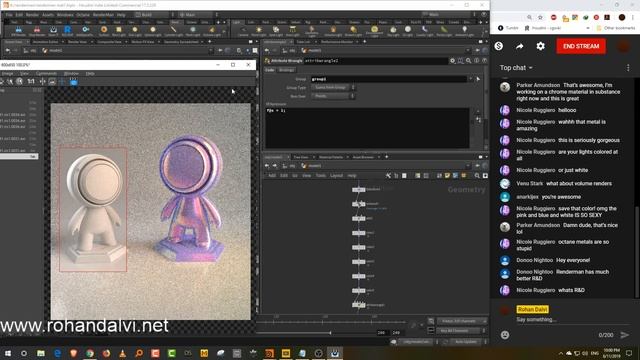Image resolution: width=640 pixels, height=360 pixels.
Task: Expand the Group field dropdown arrow
Action: (471, 79)
